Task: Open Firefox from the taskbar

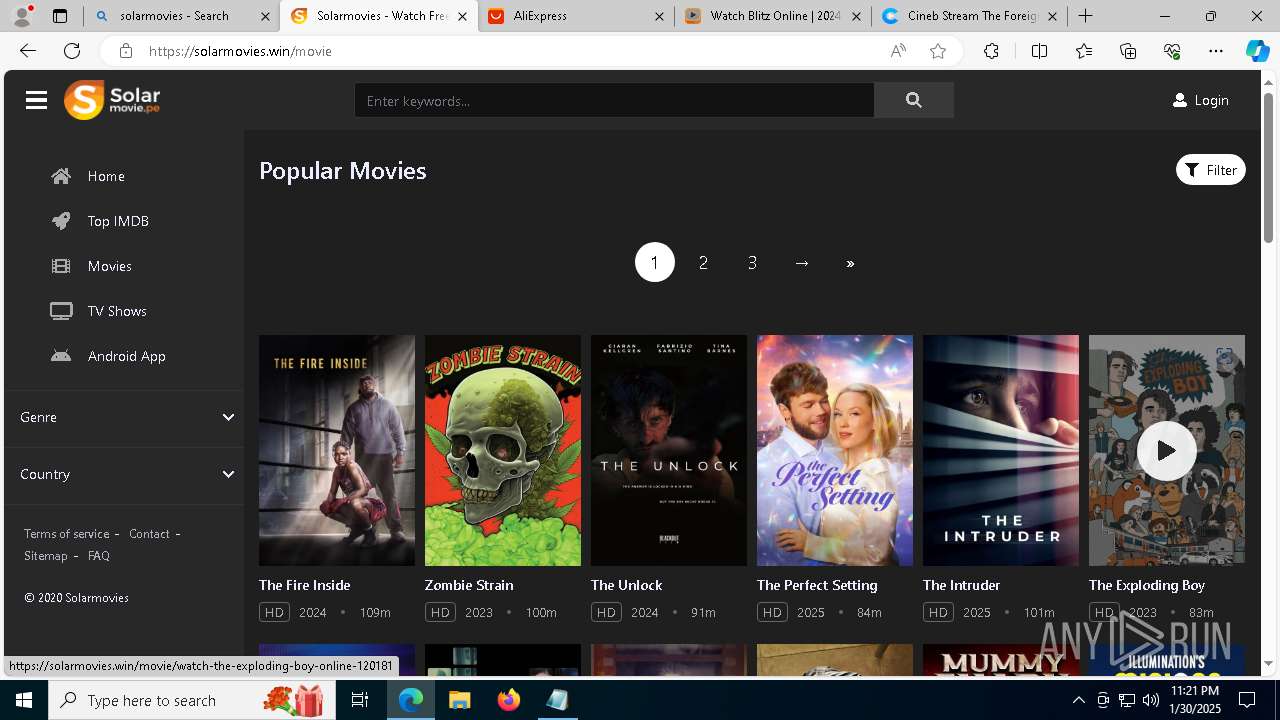Action: tap(509, 700)
